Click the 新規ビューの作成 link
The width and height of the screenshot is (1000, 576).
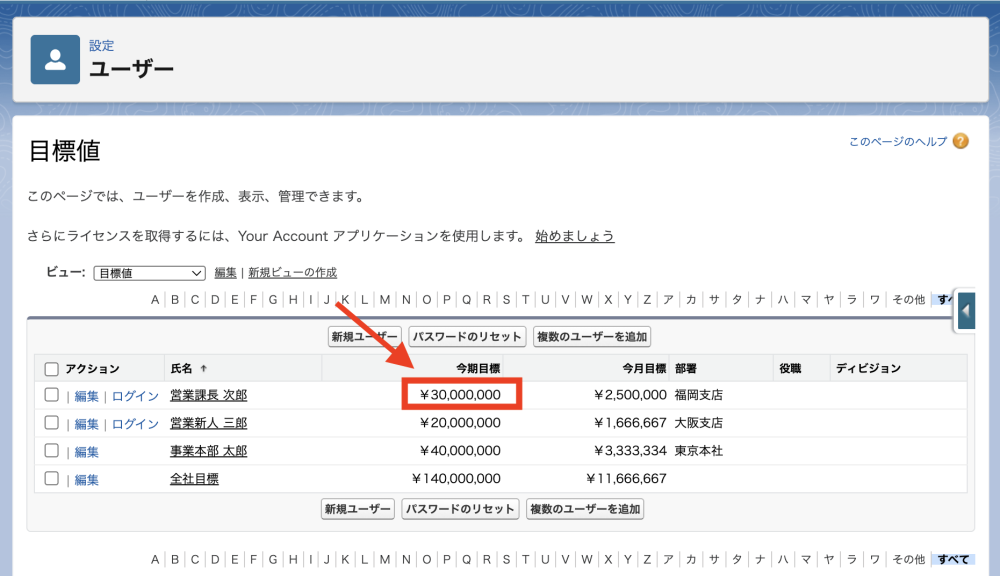294,272
